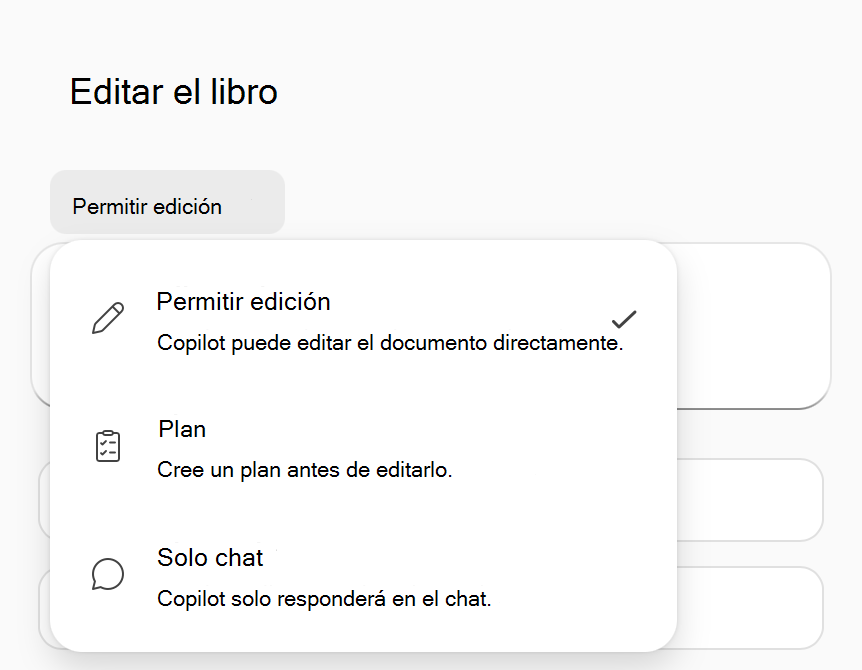Click 'Copilot solo responderá en el chat.' description
Viewport: 862px width, 670px height.
[x=324, y=599]
